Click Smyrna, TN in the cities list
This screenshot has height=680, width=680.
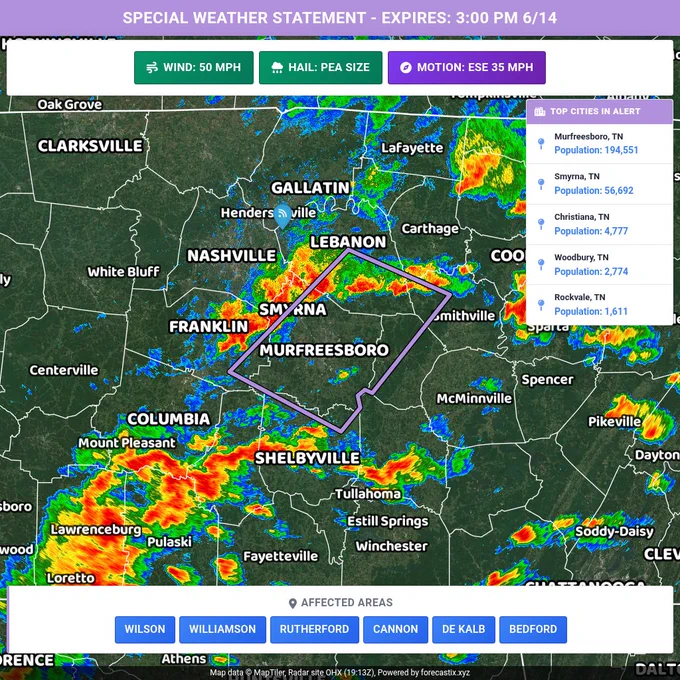click(x=577, y=177)
